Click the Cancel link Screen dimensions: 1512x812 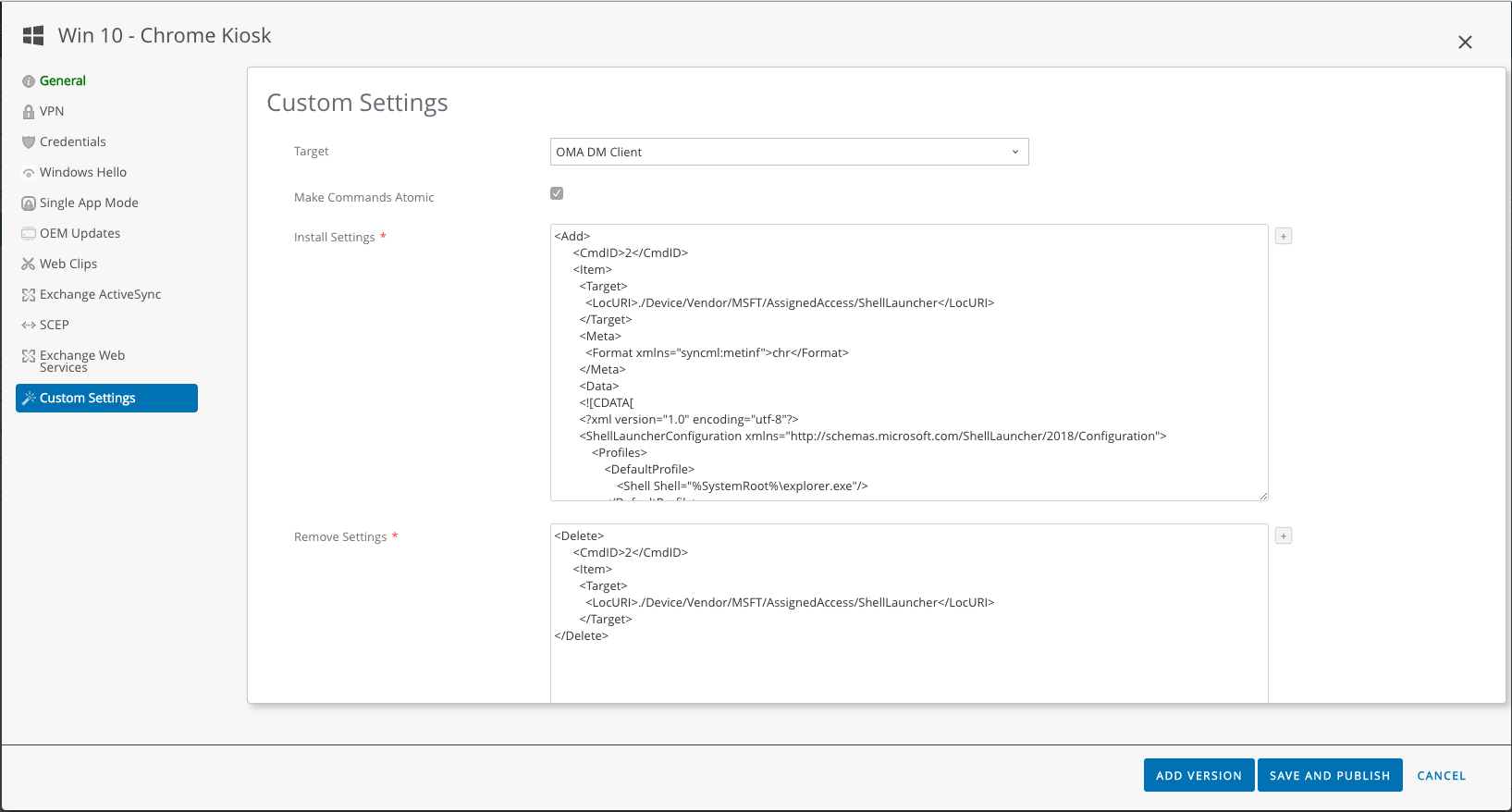[1442, 776]
